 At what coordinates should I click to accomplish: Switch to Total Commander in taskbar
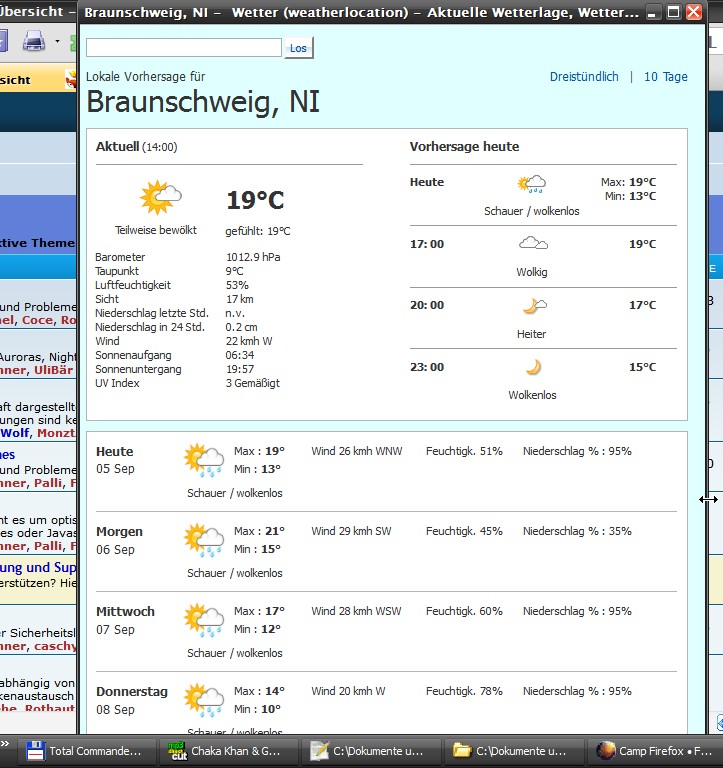[88, 751]
